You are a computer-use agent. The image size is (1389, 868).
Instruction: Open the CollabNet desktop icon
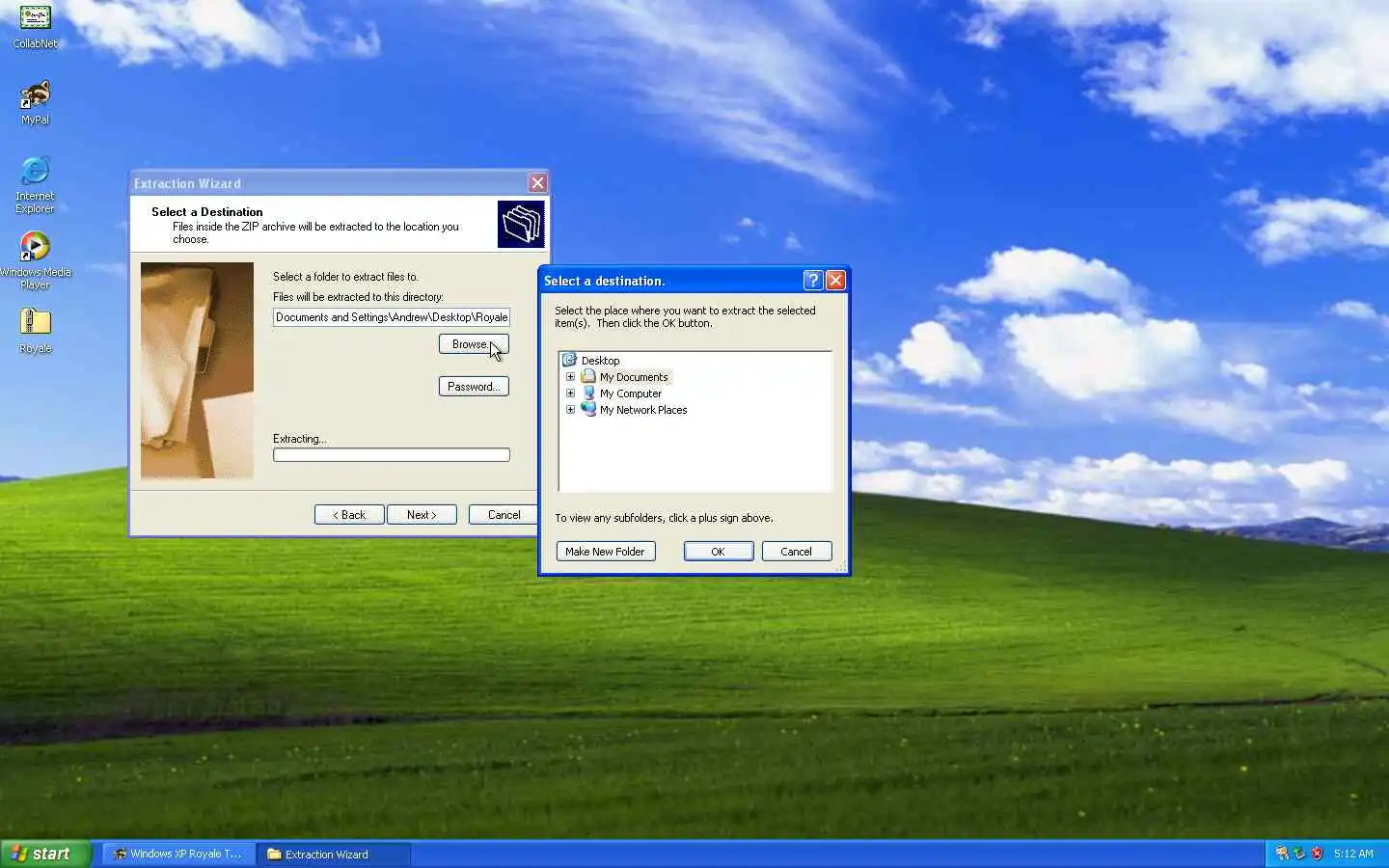point(35,27)
